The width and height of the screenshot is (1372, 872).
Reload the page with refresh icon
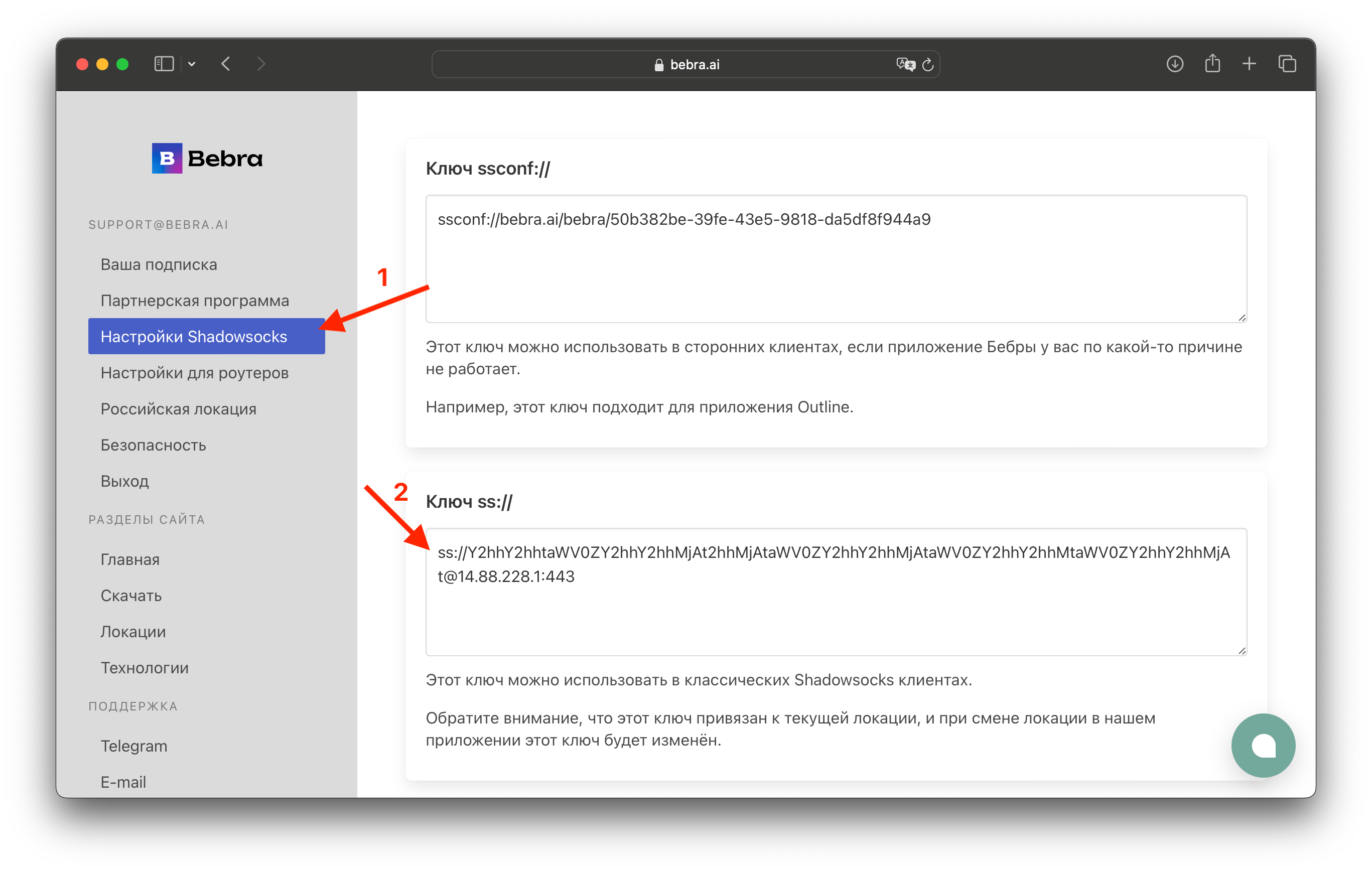coord(927,65)
